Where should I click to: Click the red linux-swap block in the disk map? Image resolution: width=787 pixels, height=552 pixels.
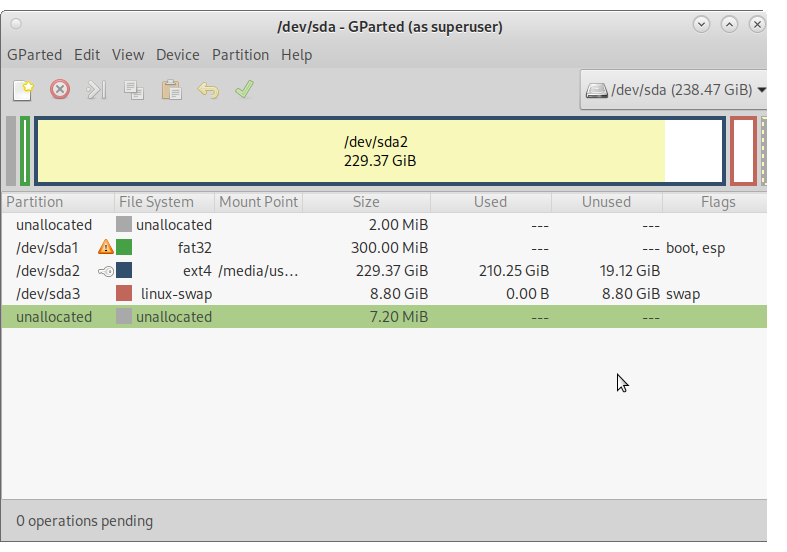point(743,151)
